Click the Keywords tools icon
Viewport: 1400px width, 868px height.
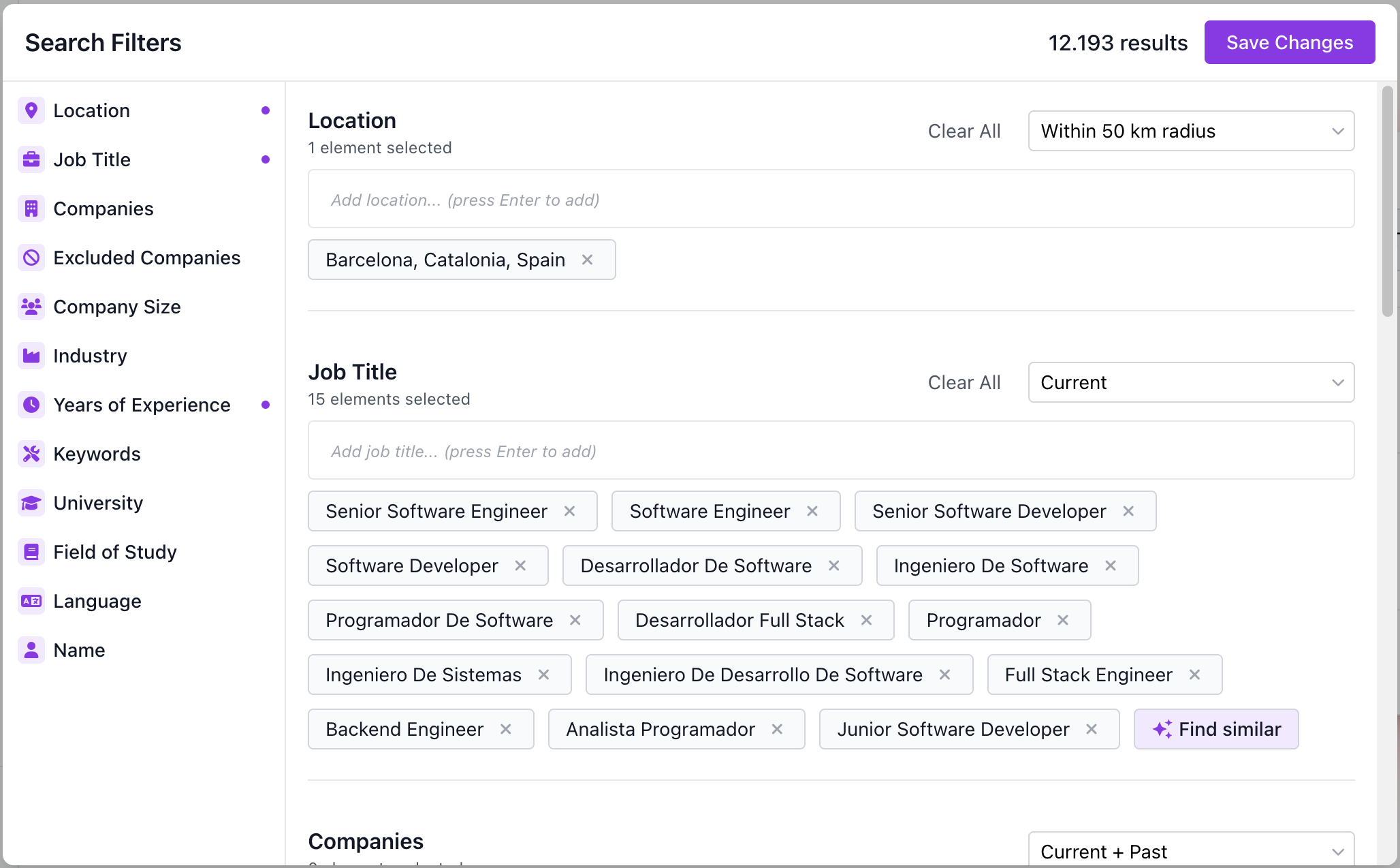pyautogui.click(x=31, y=453)
